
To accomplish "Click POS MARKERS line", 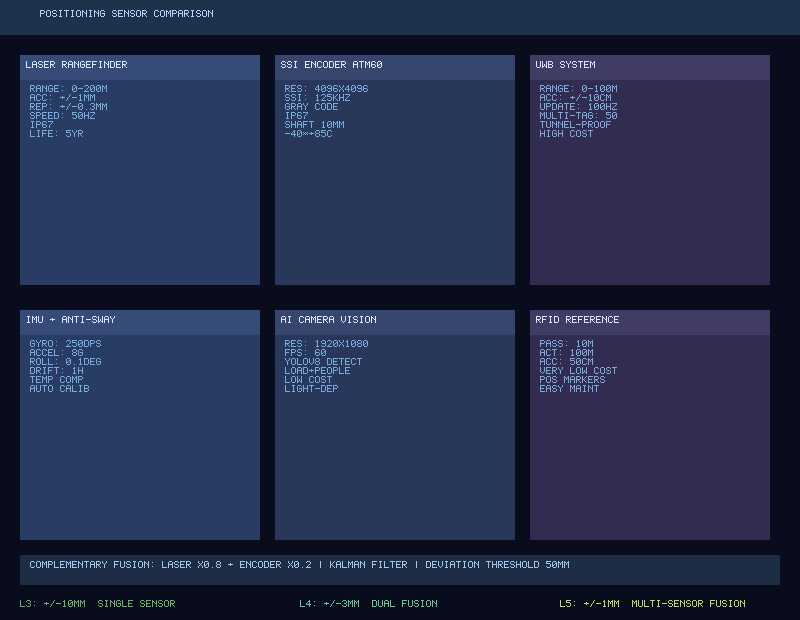I will [572, 380].
